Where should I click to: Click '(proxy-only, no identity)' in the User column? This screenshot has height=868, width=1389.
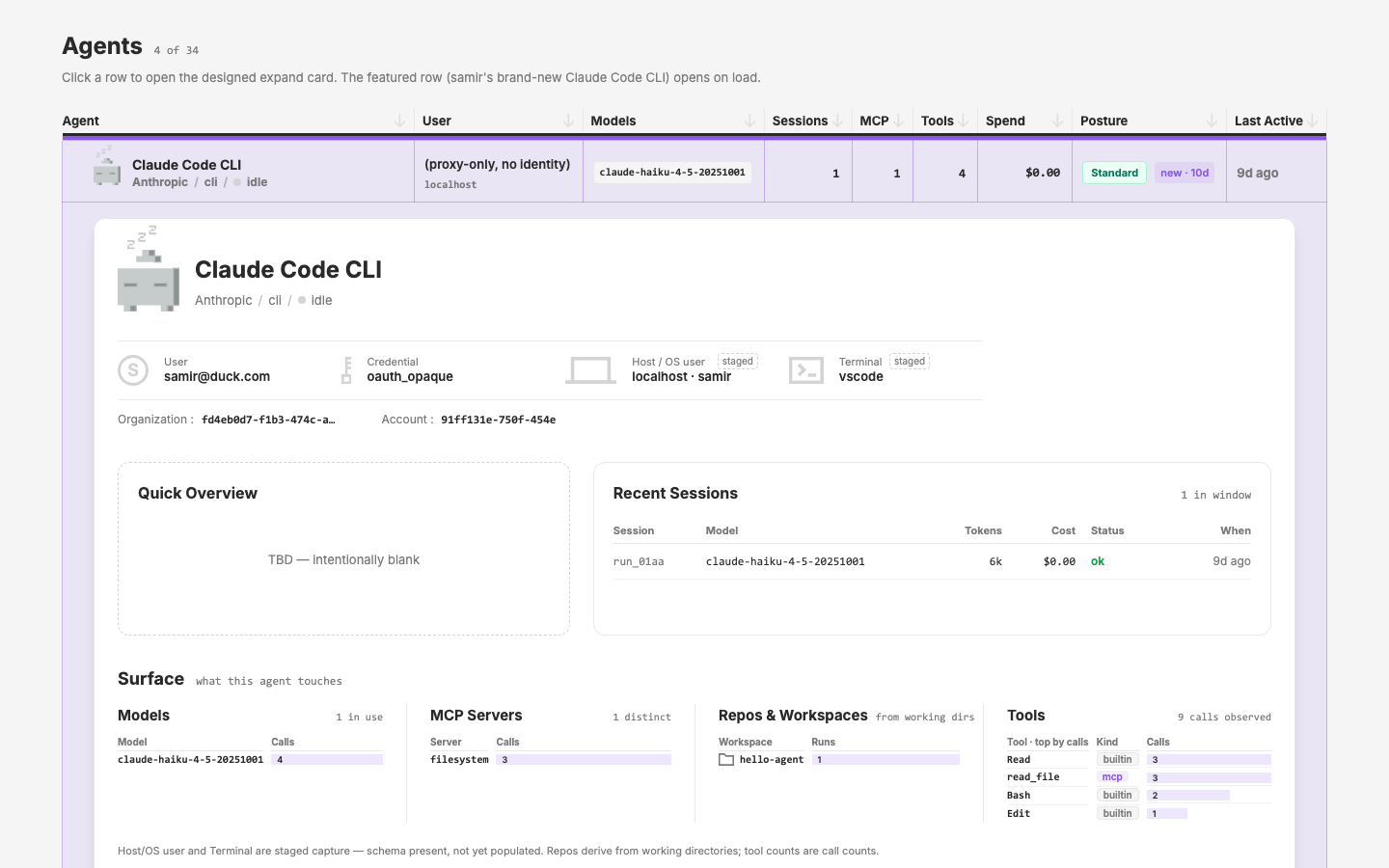tap(498, 165)
